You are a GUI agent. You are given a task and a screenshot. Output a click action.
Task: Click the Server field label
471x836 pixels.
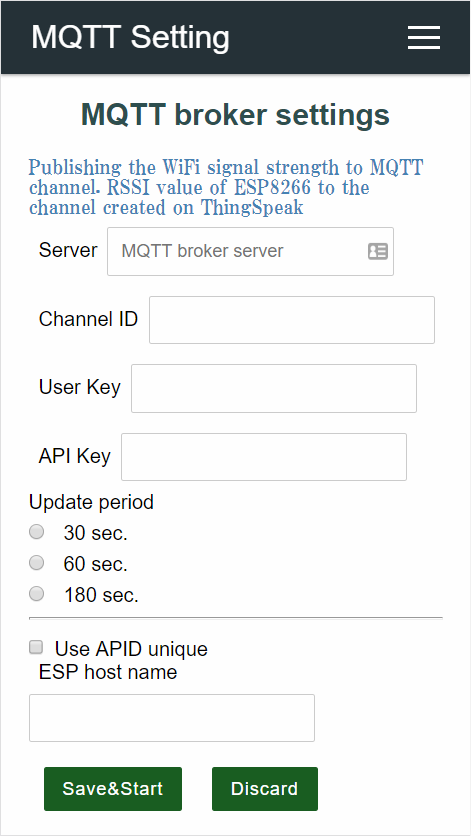click(x=68, y=250)
